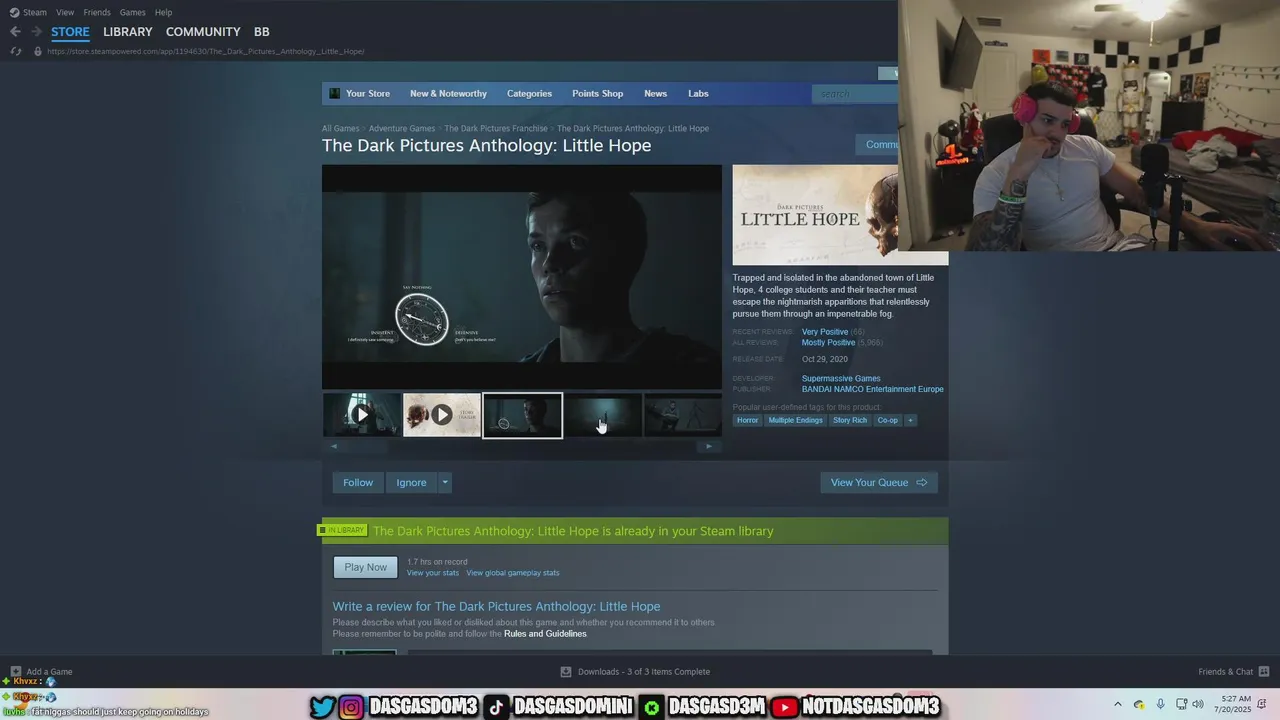Viewport: 1280px width, 720px height.
Task: Open the Very Positive recent reviews link
Action: 824,332
